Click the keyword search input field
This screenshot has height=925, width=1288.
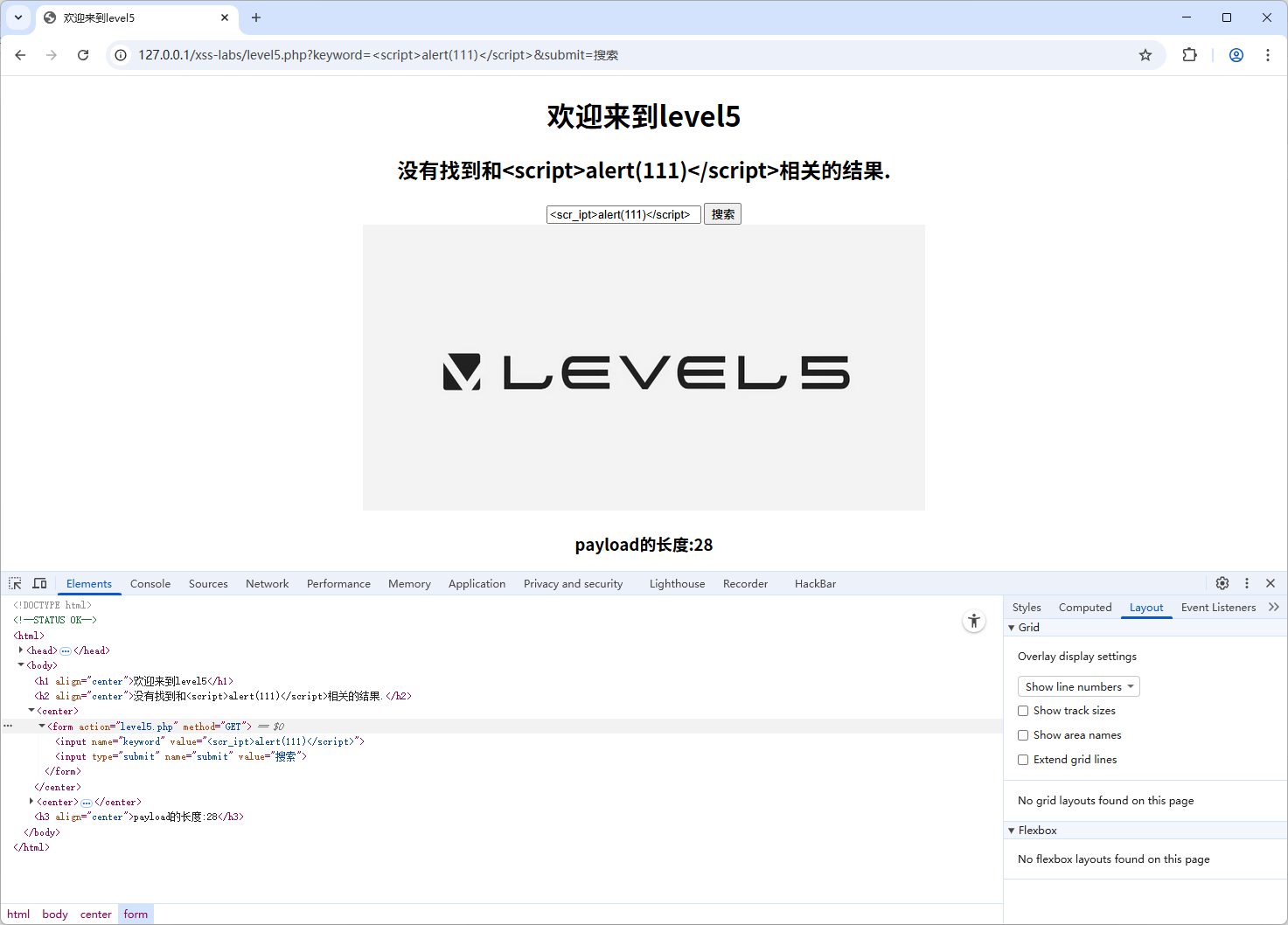point(623,214)
